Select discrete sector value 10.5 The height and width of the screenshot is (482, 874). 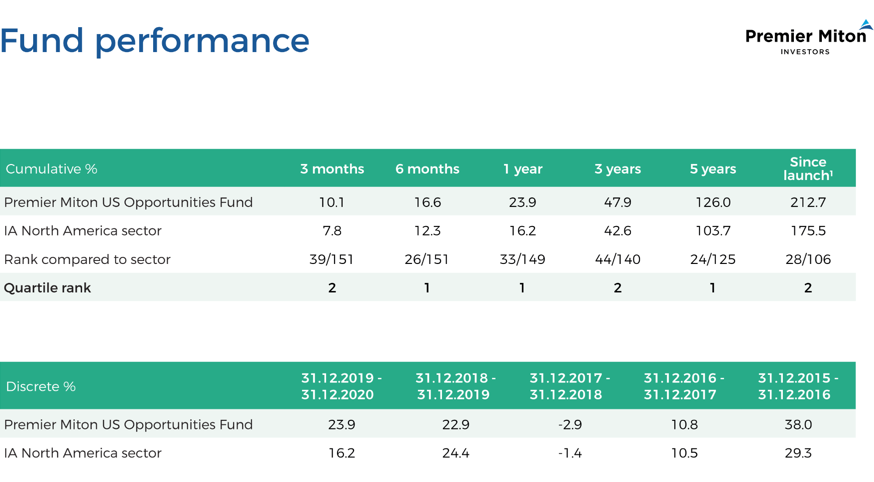pos(684,453)
